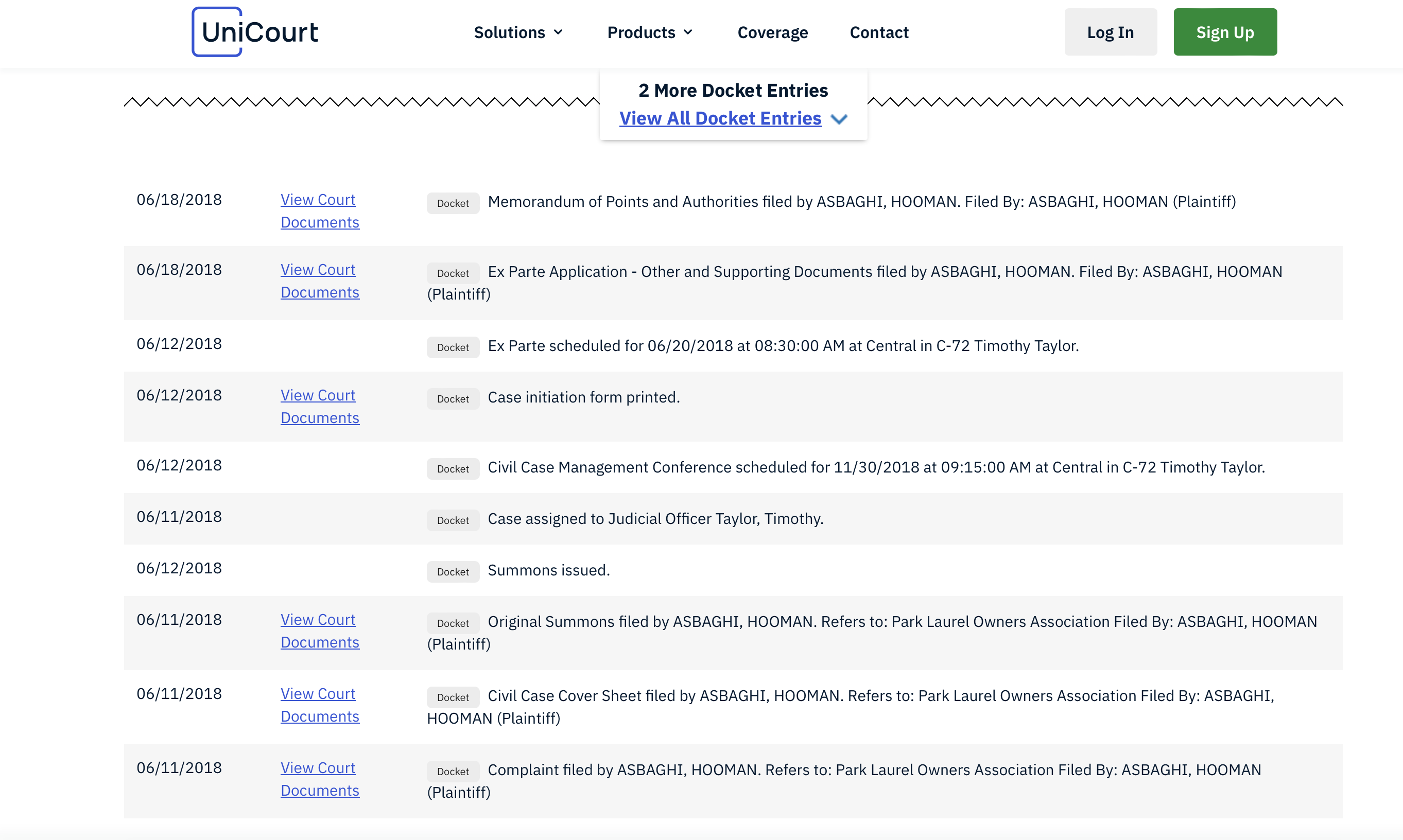Click Complaint filed by ASBAGHI, HOOMAN description
Screen dimensions: 1403x840
click(844, 781)
